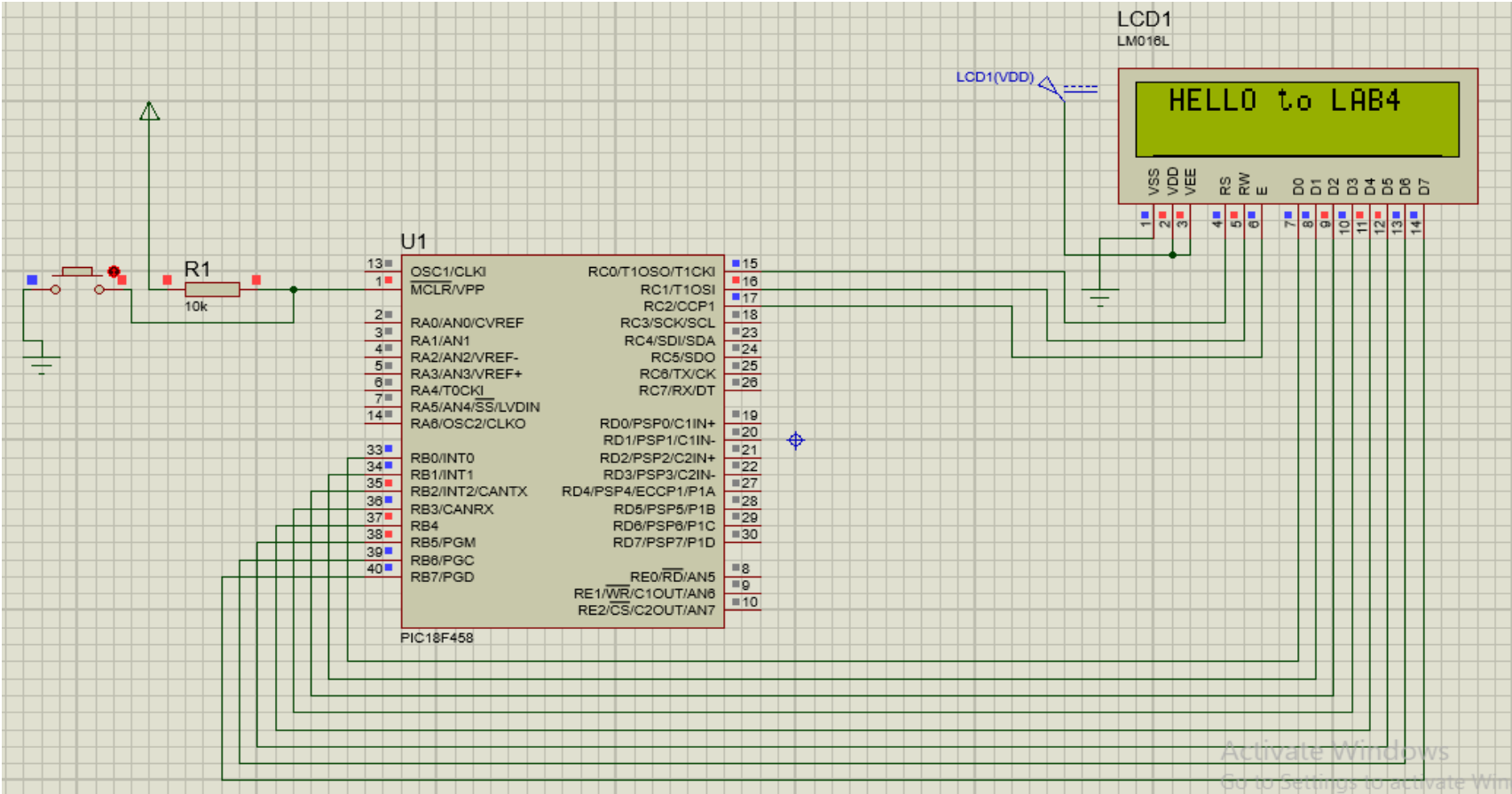Click the RA6/OSC2/CLKO pin label

[x=468, y=424]
